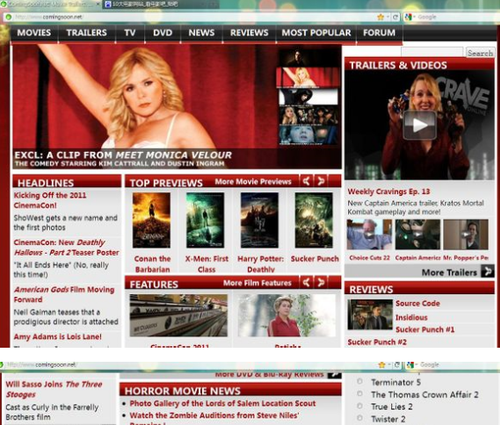Image resolution: width=500 pixels, height=425 pixels.
Task: Open the CinemaCon 2011 feature image
Action: click(178, 315)
